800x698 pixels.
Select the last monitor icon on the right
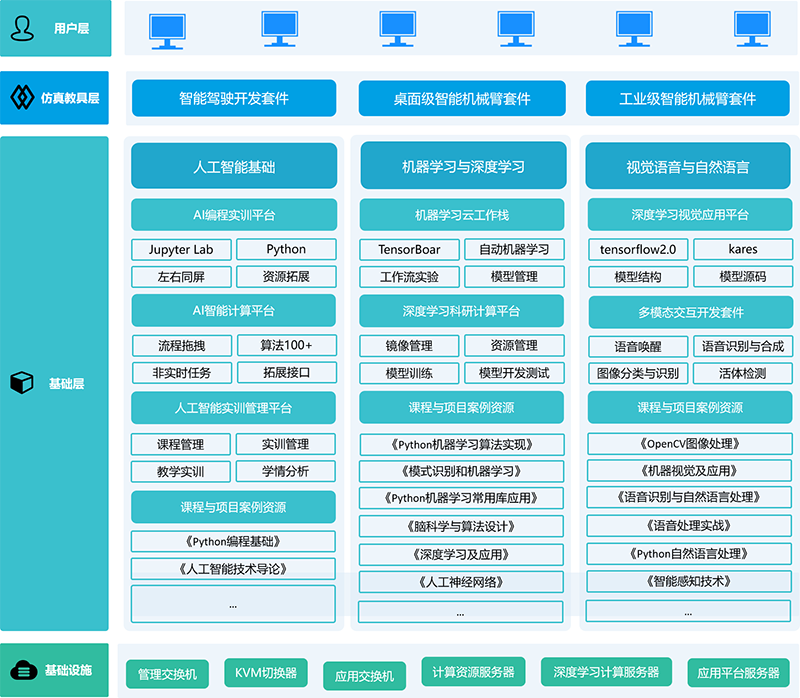point(751,29)
